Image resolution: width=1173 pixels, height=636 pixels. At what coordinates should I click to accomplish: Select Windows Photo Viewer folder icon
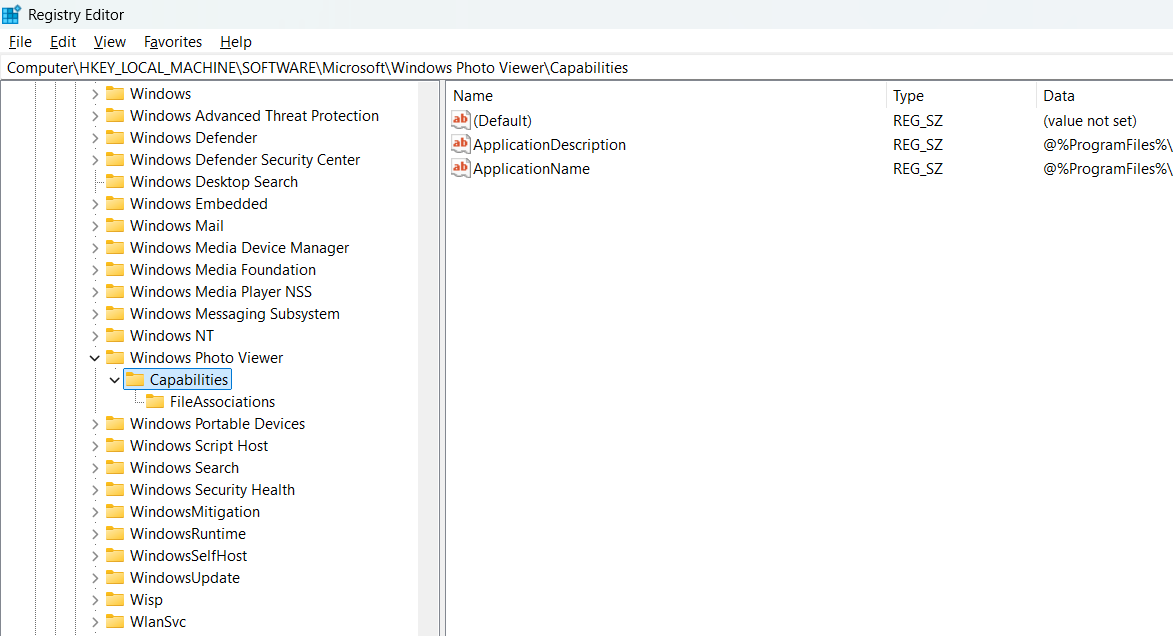click(x=115, y=358)
